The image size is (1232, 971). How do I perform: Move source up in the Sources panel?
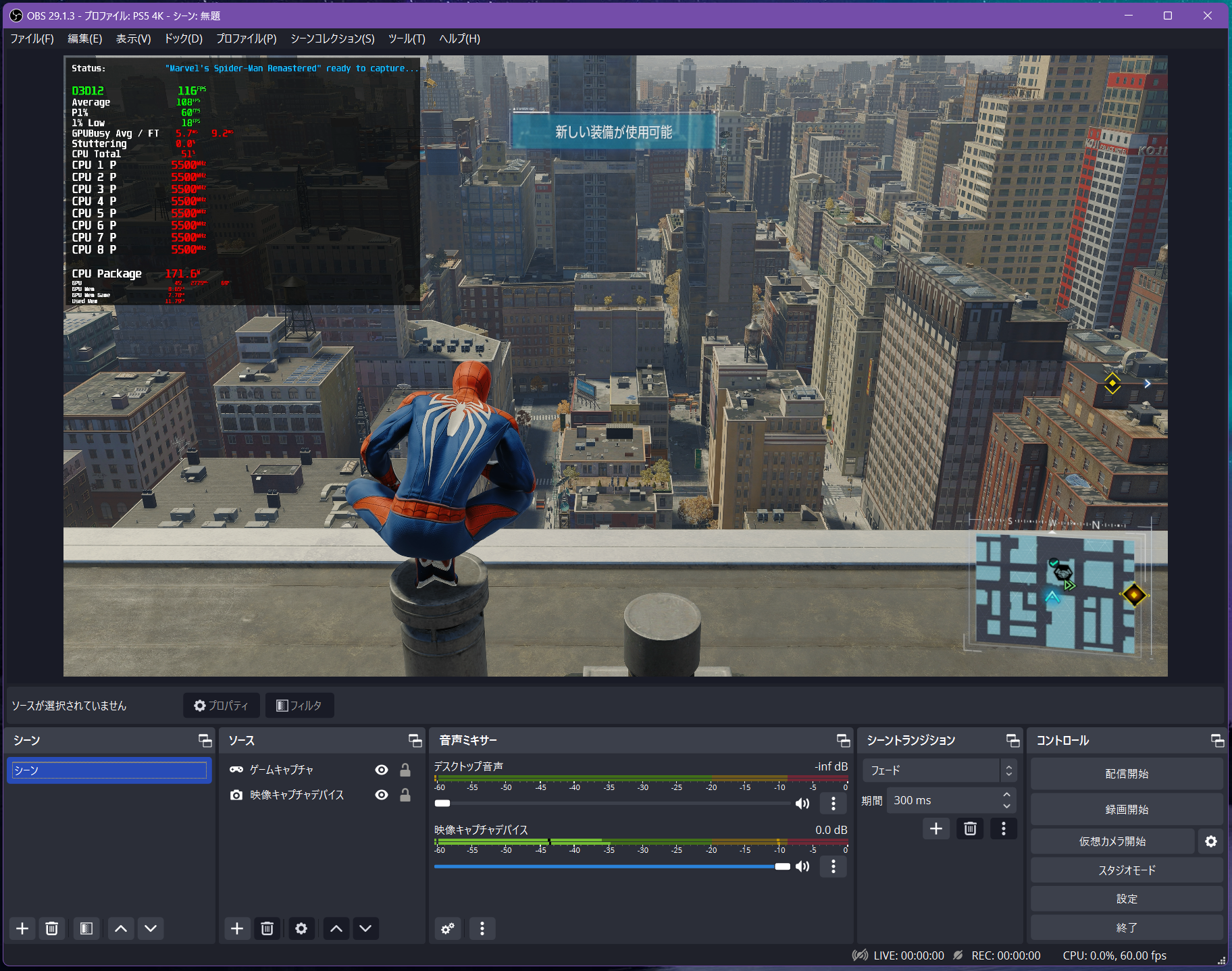pyautogui.click(x=336, y=928)
